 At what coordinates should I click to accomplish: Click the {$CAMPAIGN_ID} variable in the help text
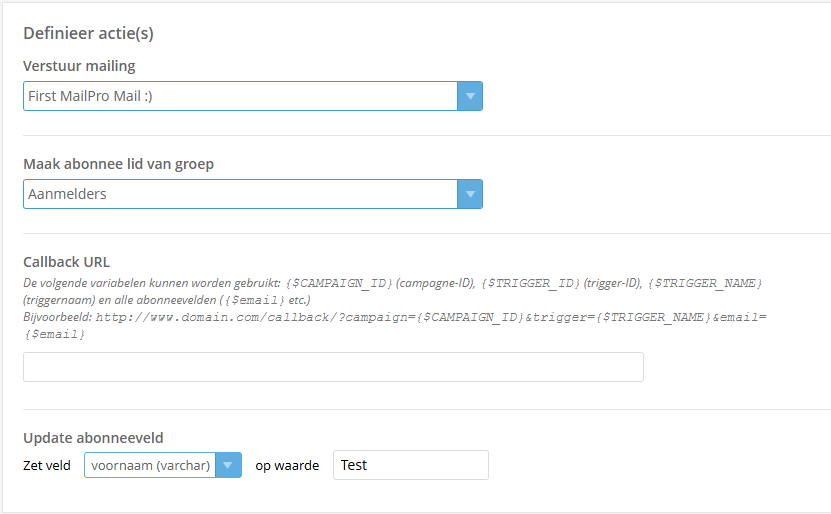tap(337, 284)
